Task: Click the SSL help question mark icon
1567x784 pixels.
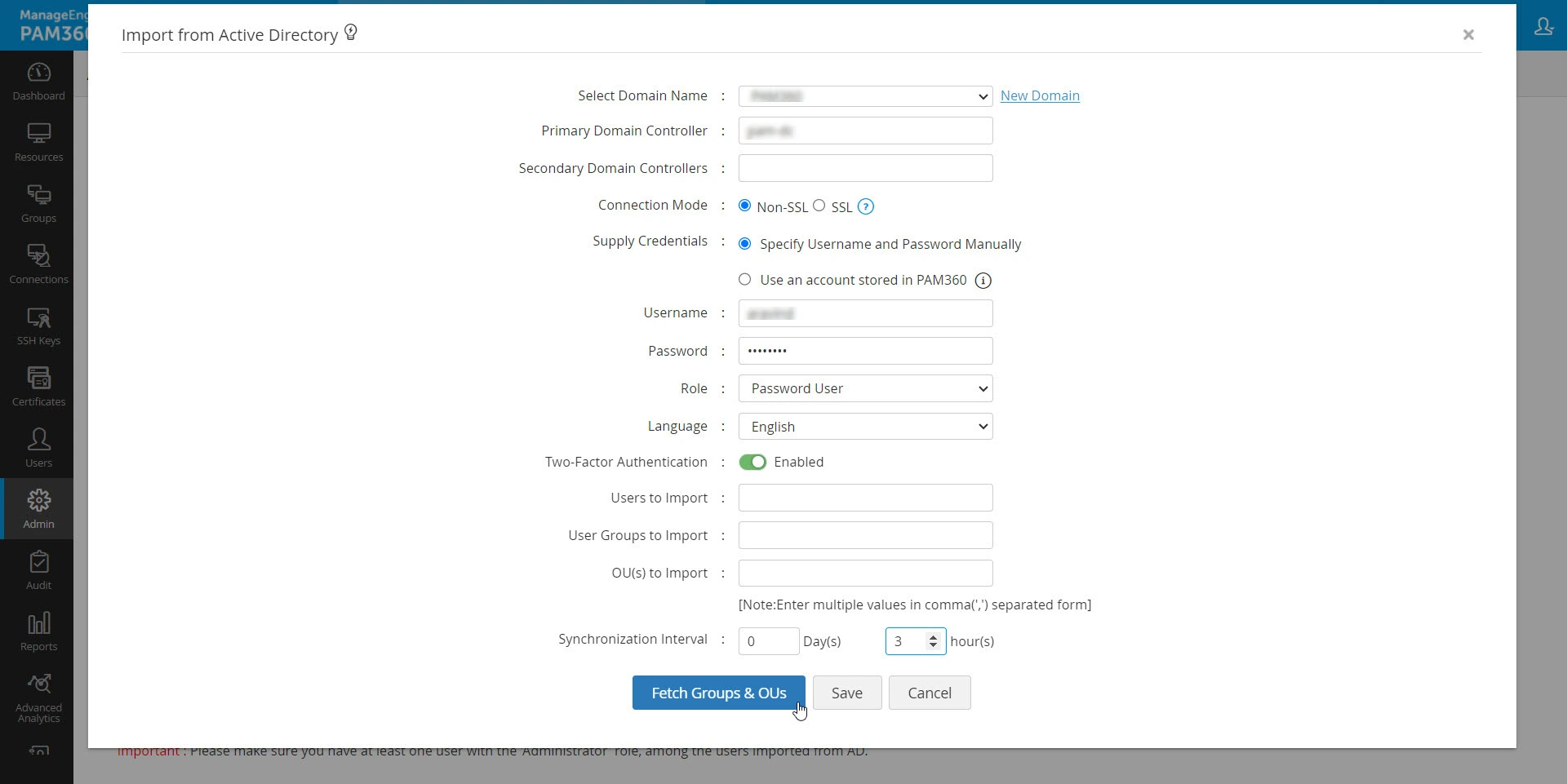Action: click(866, 206)
